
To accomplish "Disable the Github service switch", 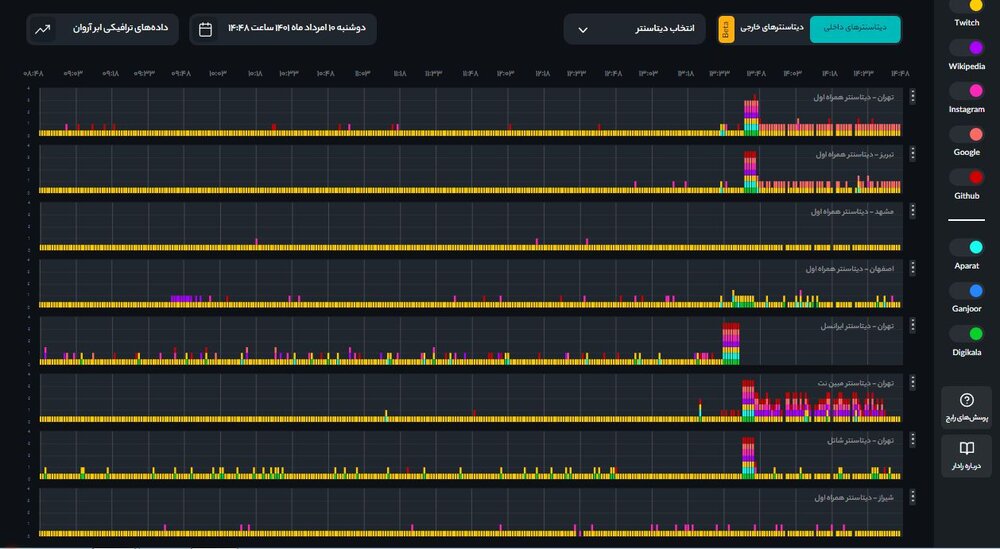I will click(x=966, y=177).
